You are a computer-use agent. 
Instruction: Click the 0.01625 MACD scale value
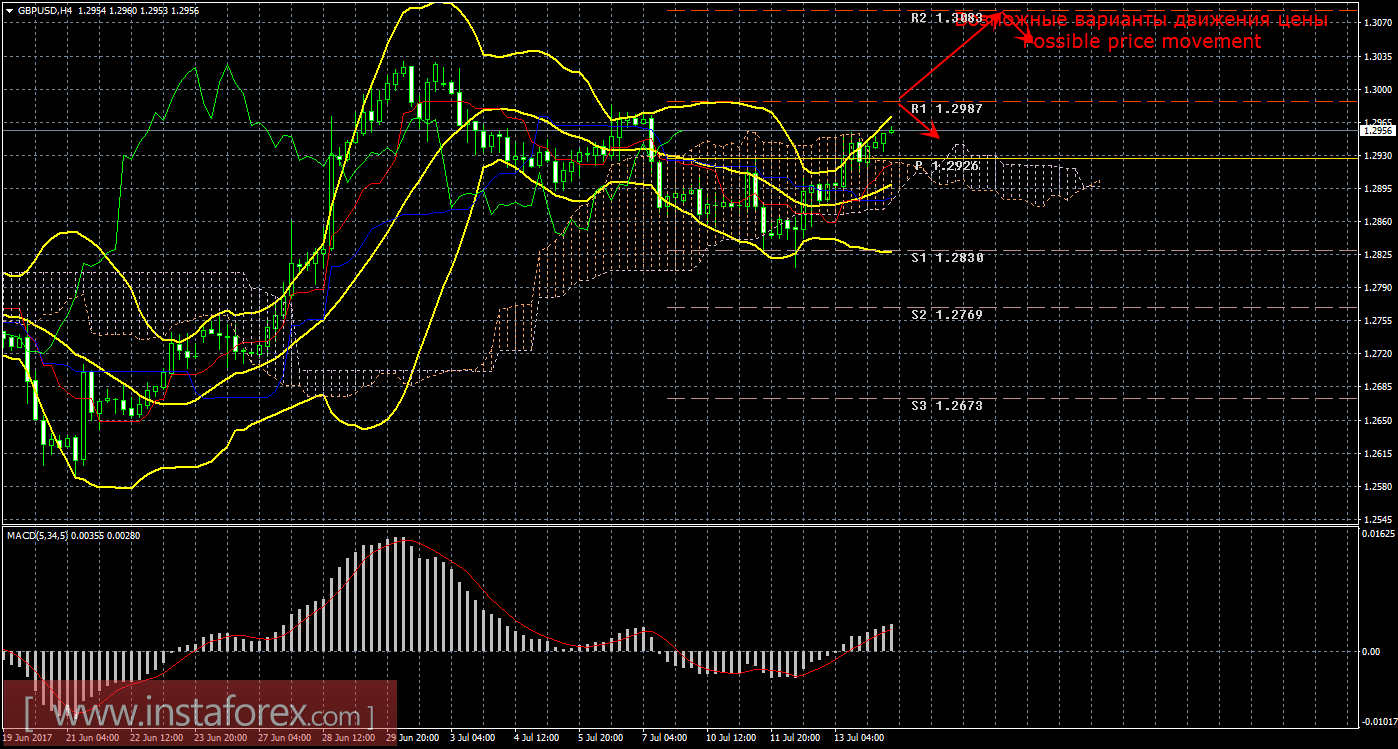[x=1377, y=535]
